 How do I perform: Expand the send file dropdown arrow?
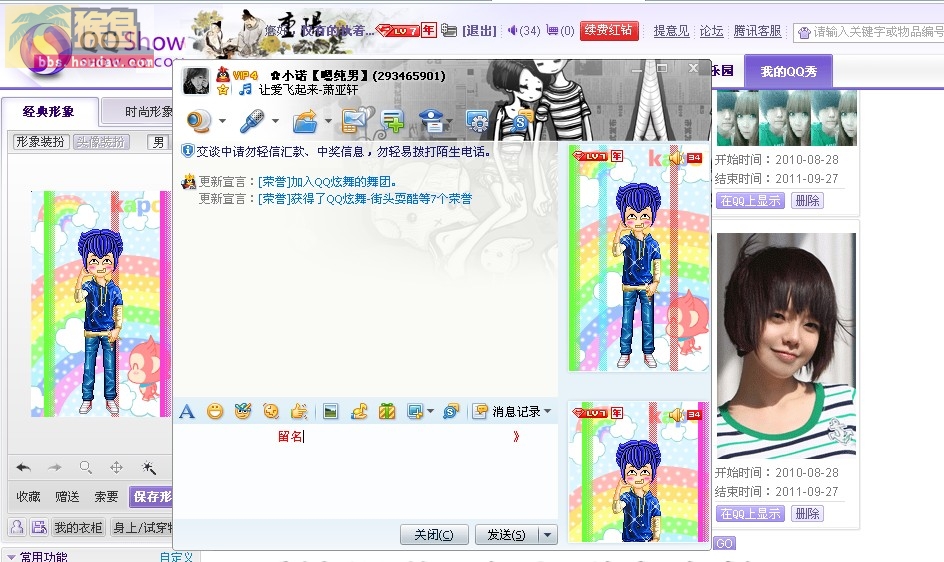(x=328, y=121)
